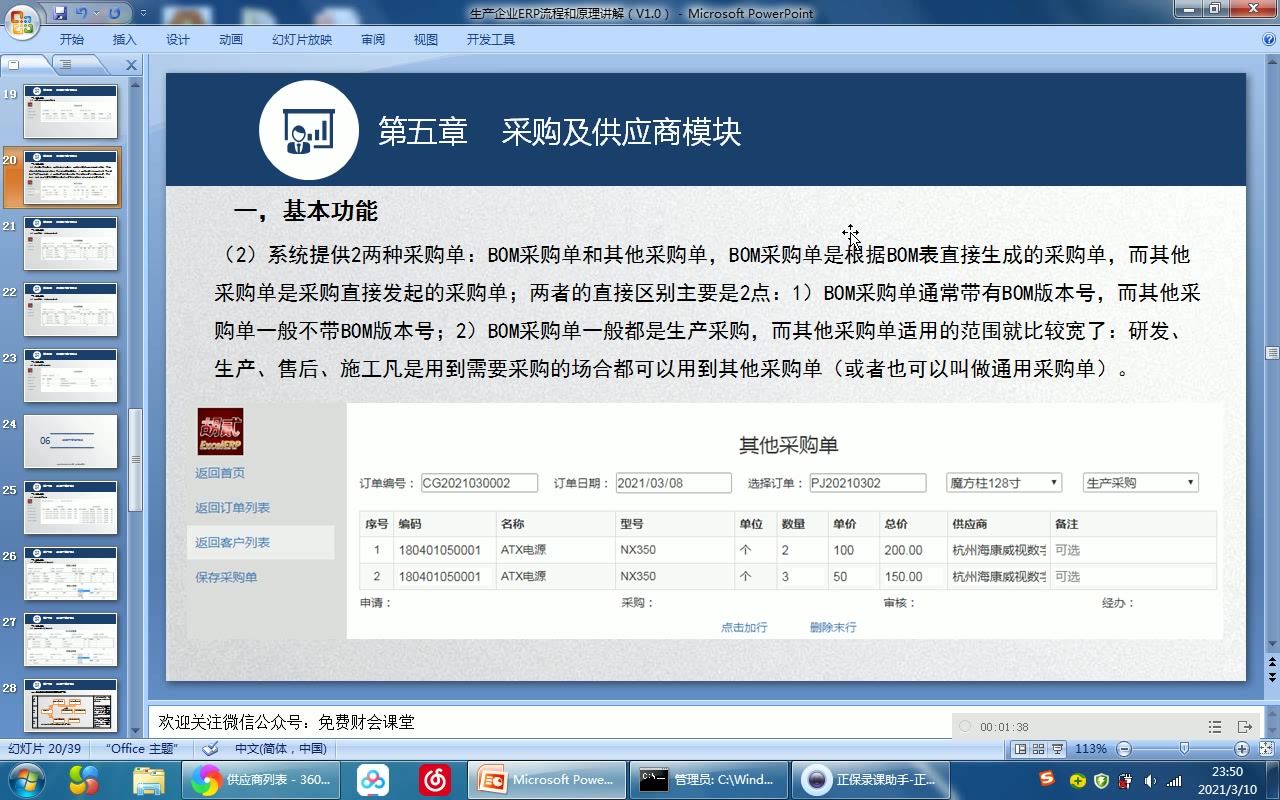Switch to the 设计 ribbon tab
Screen dimensions: 1280x800
click(177, 39)
